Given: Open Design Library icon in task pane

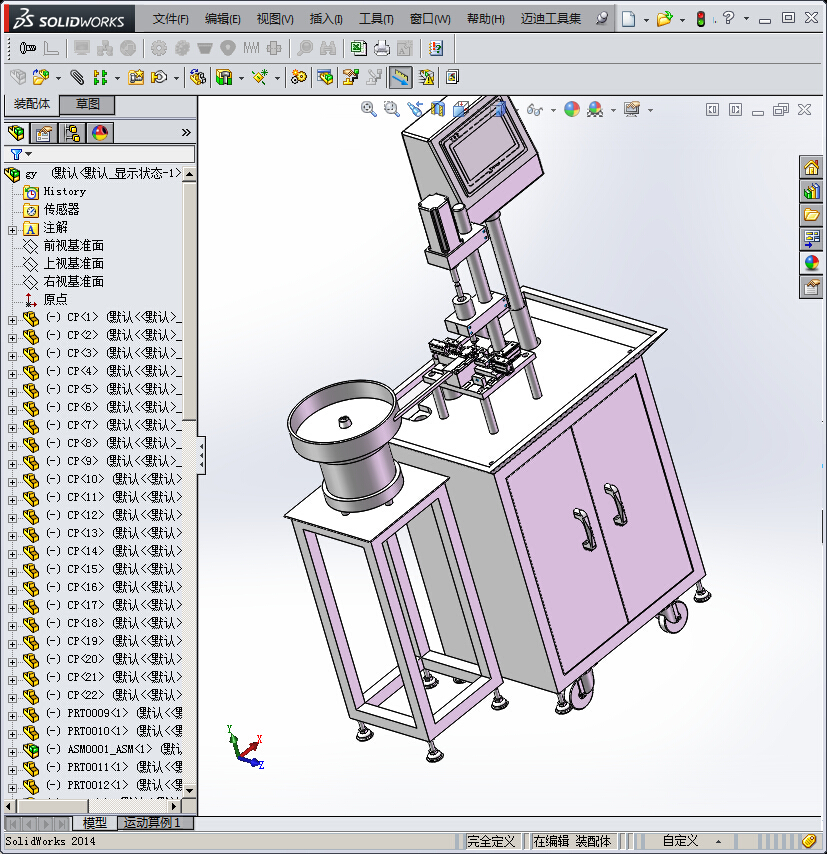Looking at the screenshot, I should (x=811, y=191).
